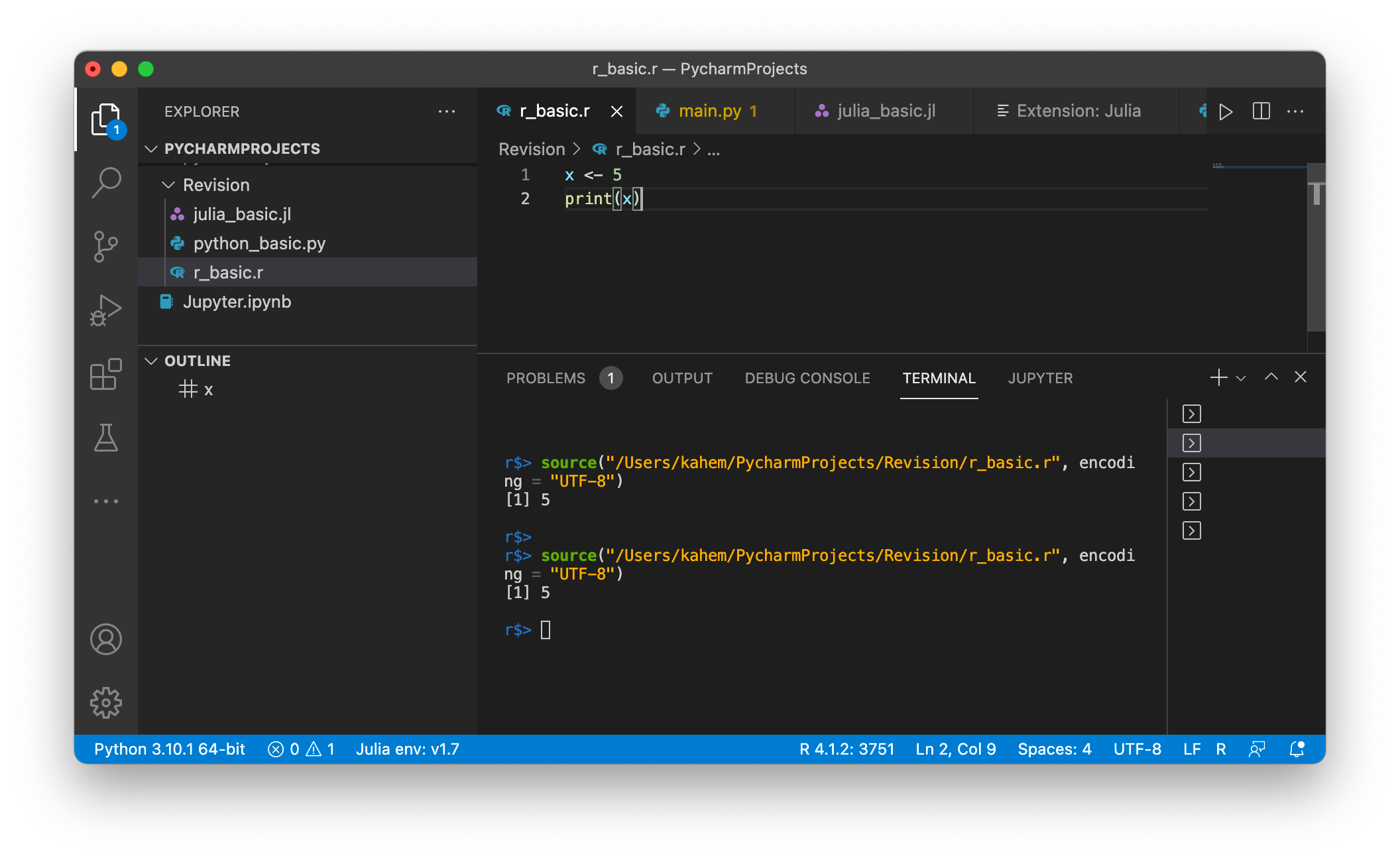Click the Spaces: 4 indentation setting

pyautogui.click(x=1054, y=749)
